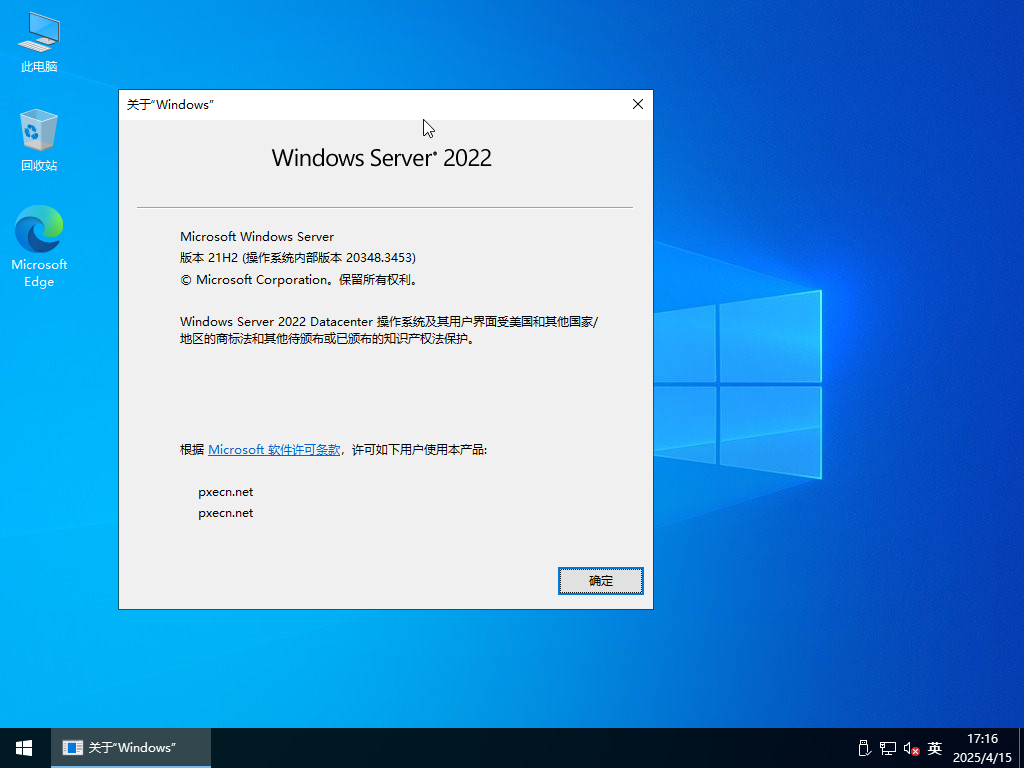Image resolution: width=1024 pixels, height=768 pixels.
Task: Open the taskbar clock and date
Action: point(982,748)
